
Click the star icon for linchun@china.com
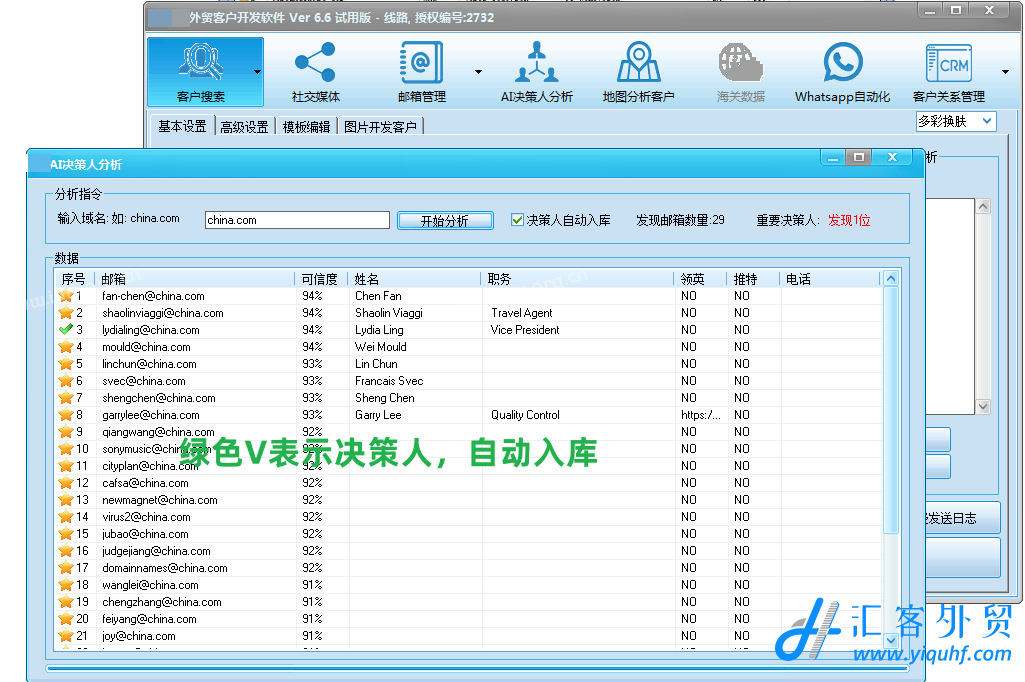click(x=66, y=364)
